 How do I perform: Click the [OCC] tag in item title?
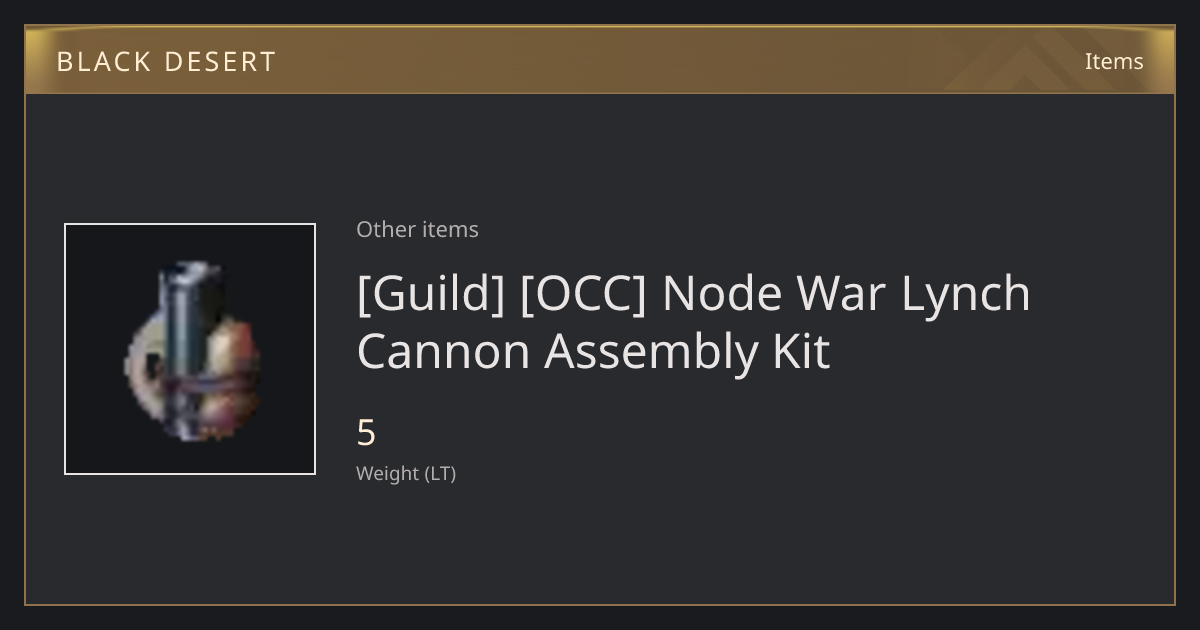coord(583,294)
